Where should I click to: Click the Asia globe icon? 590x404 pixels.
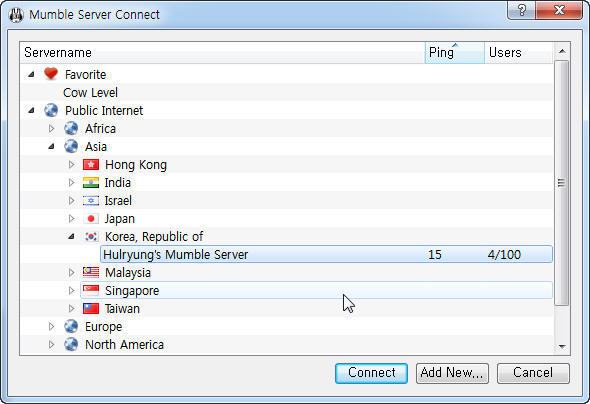coord(71,146)
